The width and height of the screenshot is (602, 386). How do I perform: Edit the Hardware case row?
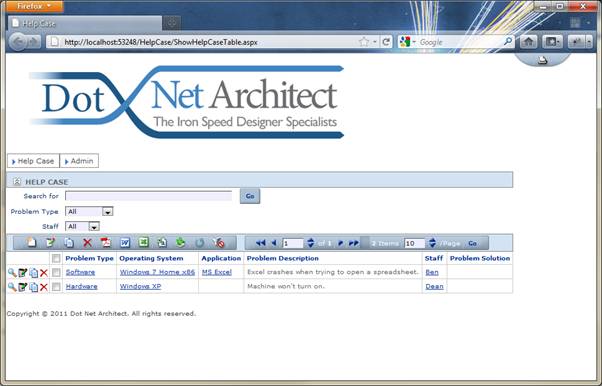coord(23,287)
